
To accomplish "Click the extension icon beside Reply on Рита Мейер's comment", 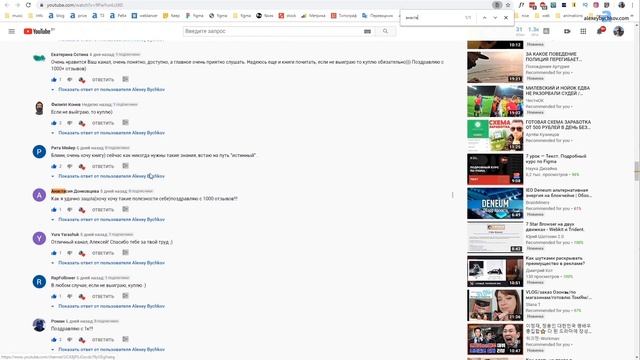I will pos(125,166).
